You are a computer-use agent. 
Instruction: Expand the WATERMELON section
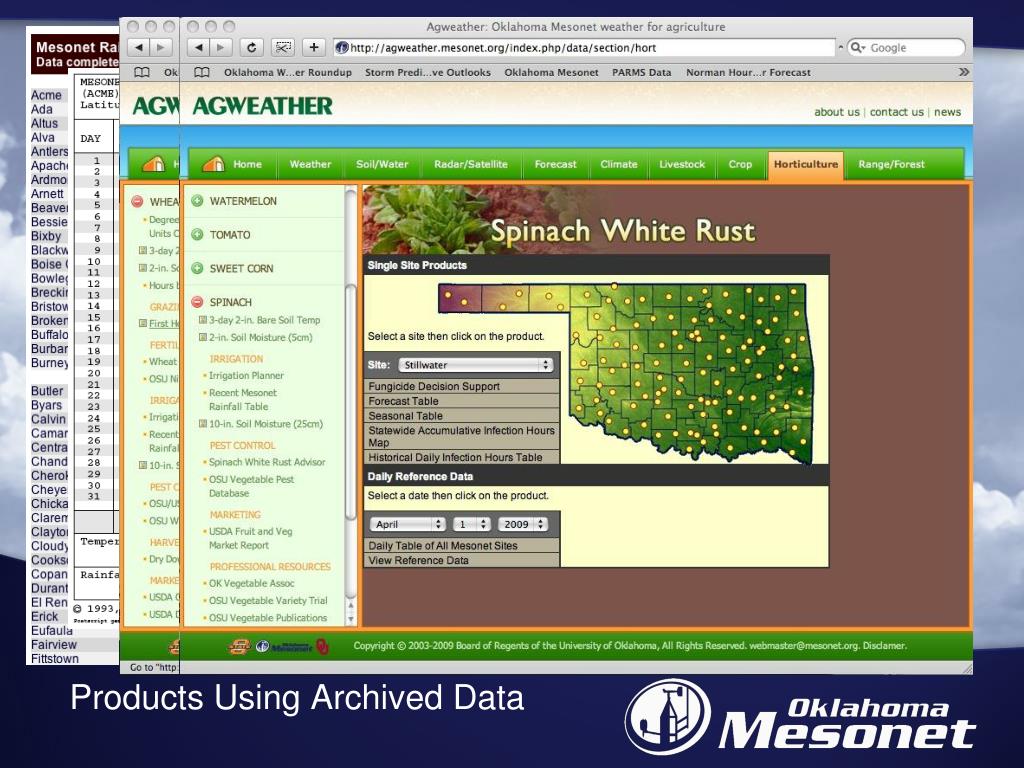(x=243, y=201)
